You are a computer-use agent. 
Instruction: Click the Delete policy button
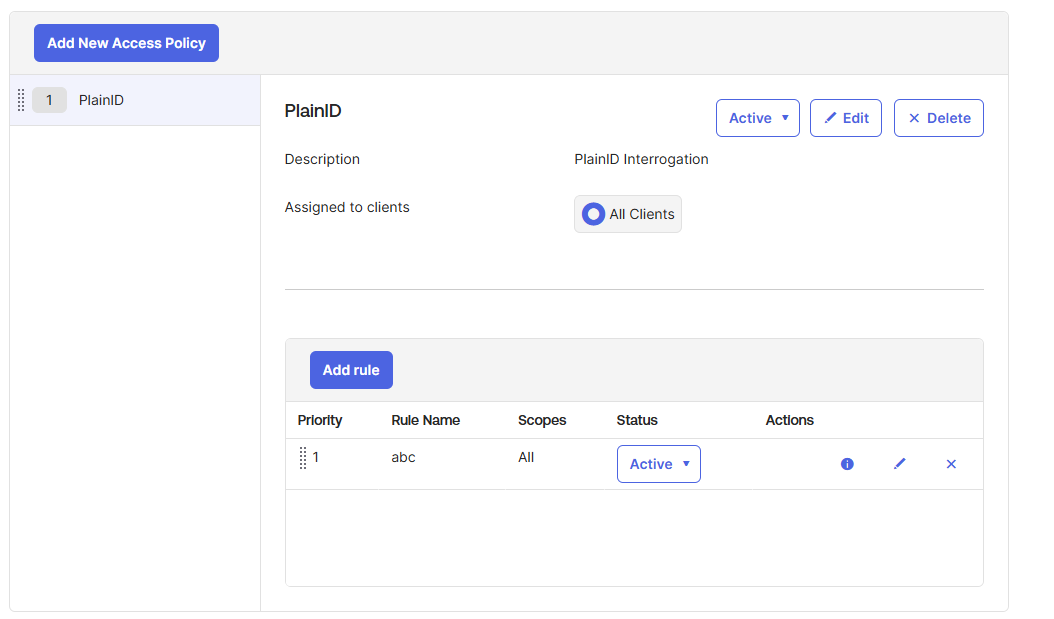coord(938,118)
